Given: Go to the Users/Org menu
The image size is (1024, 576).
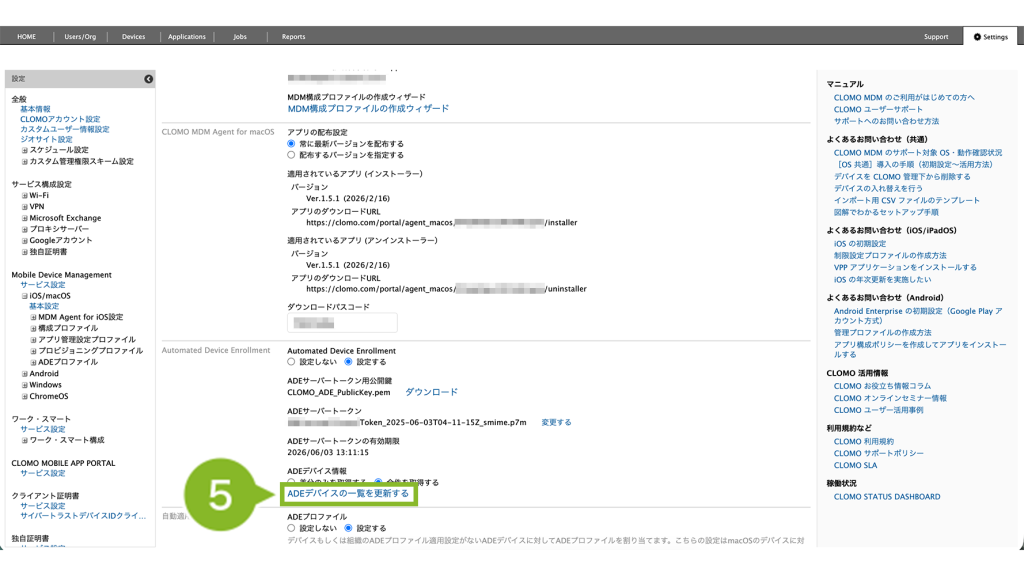Looking at the screenshot, I should click(x=80, y=37).
